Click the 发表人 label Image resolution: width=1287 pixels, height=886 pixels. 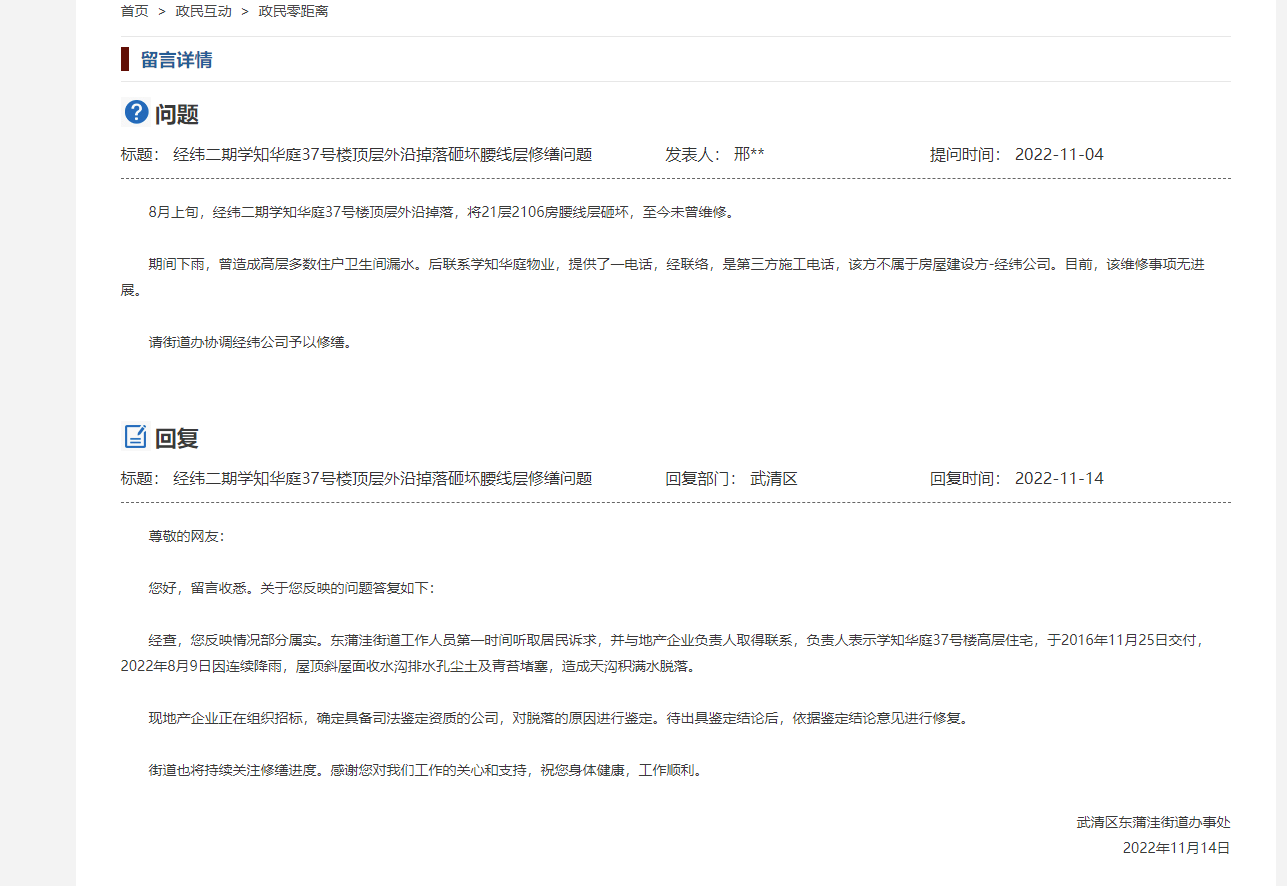[692, 155]
